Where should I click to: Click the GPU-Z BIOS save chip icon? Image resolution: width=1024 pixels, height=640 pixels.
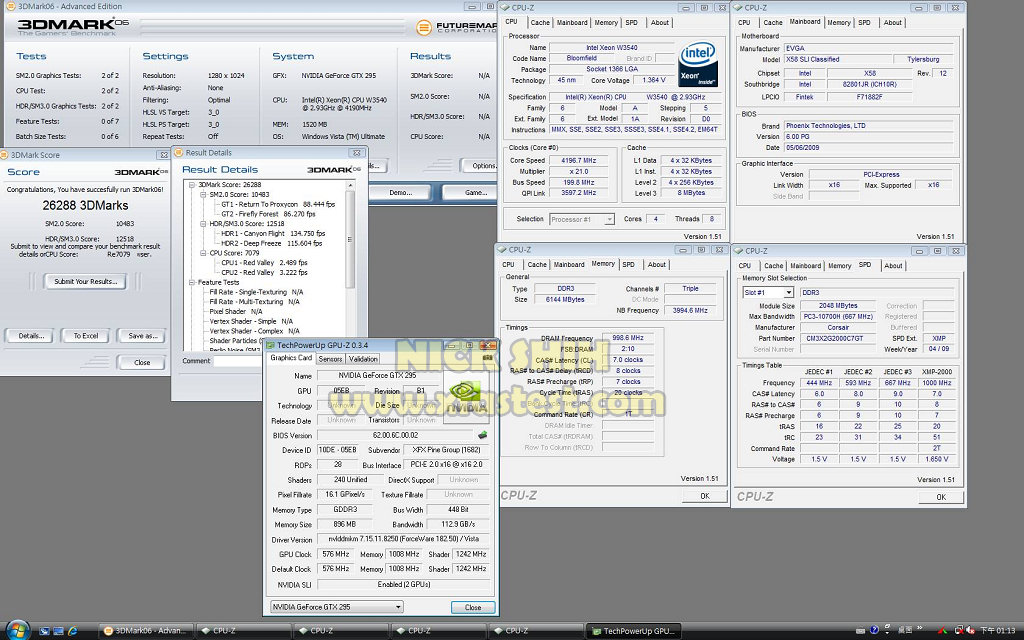(x=482, y=435)
